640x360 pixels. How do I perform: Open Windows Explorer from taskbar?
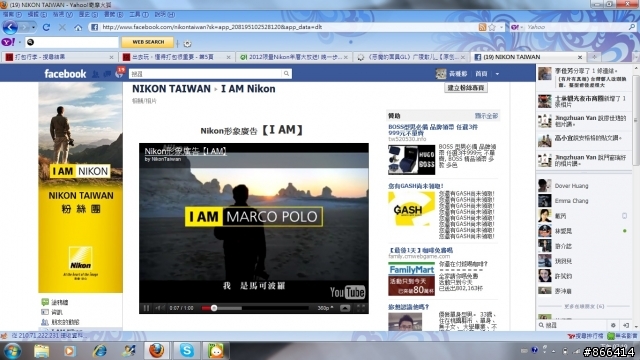(42, 351)
